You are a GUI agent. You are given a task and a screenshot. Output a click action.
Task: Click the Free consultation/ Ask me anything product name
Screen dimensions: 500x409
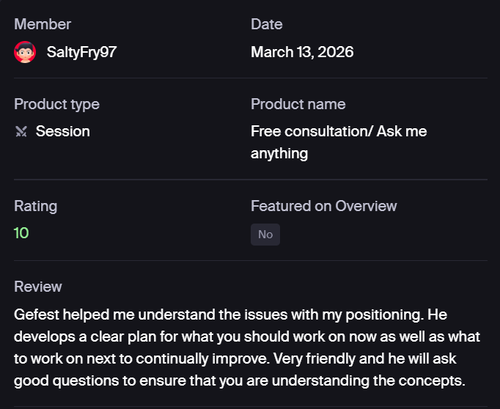(339, 142)
